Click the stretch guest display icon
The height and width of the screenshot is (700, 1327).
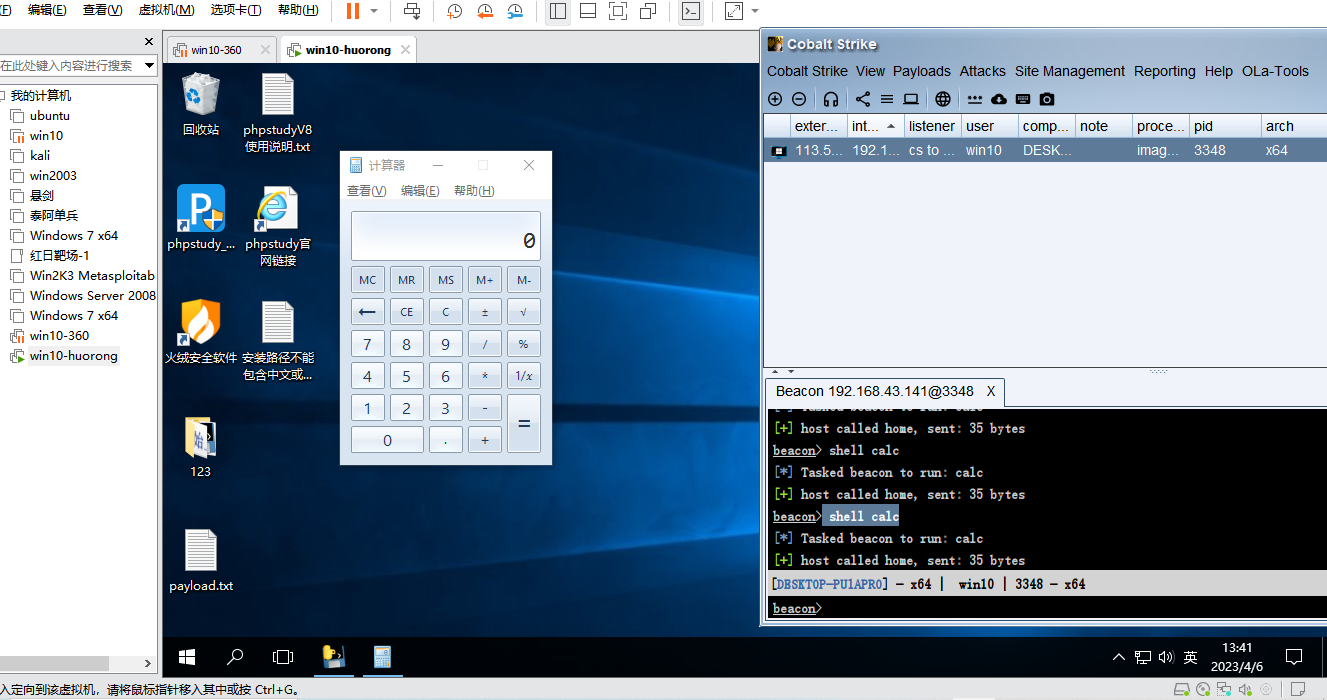pos(734,11)
